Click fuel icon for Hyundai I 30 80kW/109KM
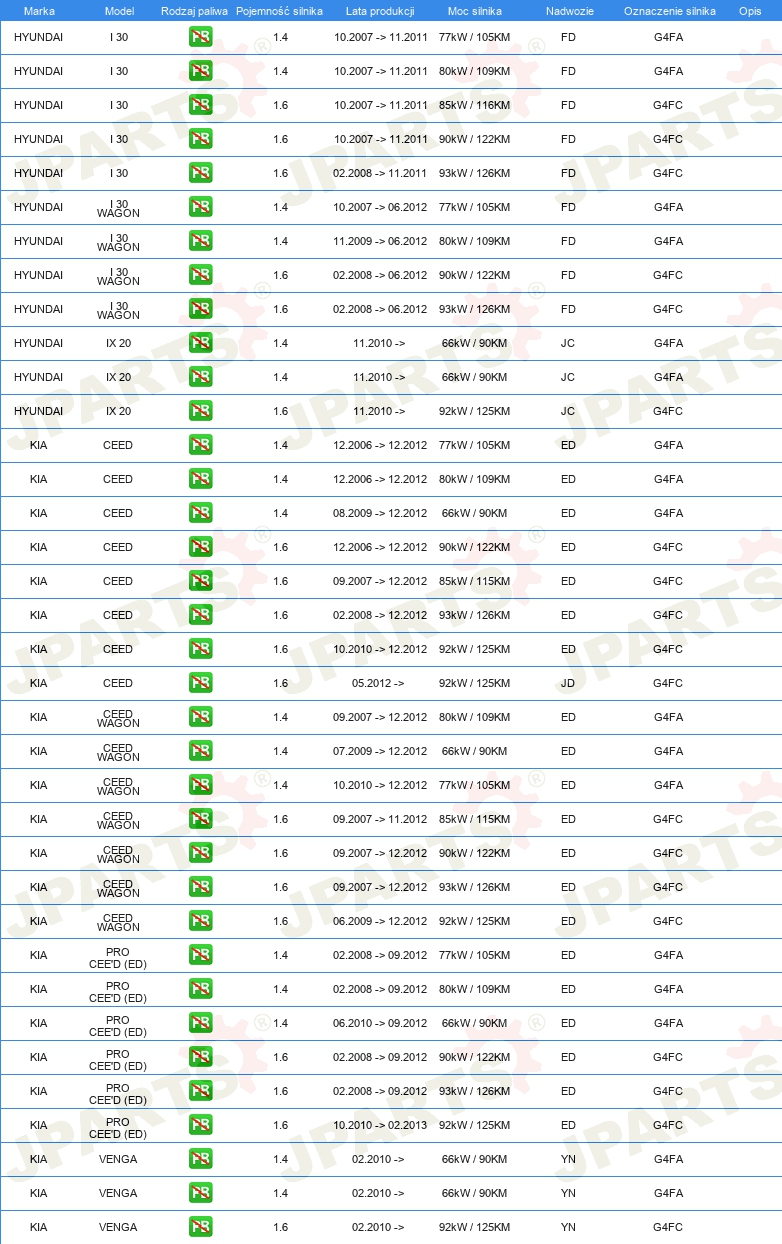 tap(201, 72)
